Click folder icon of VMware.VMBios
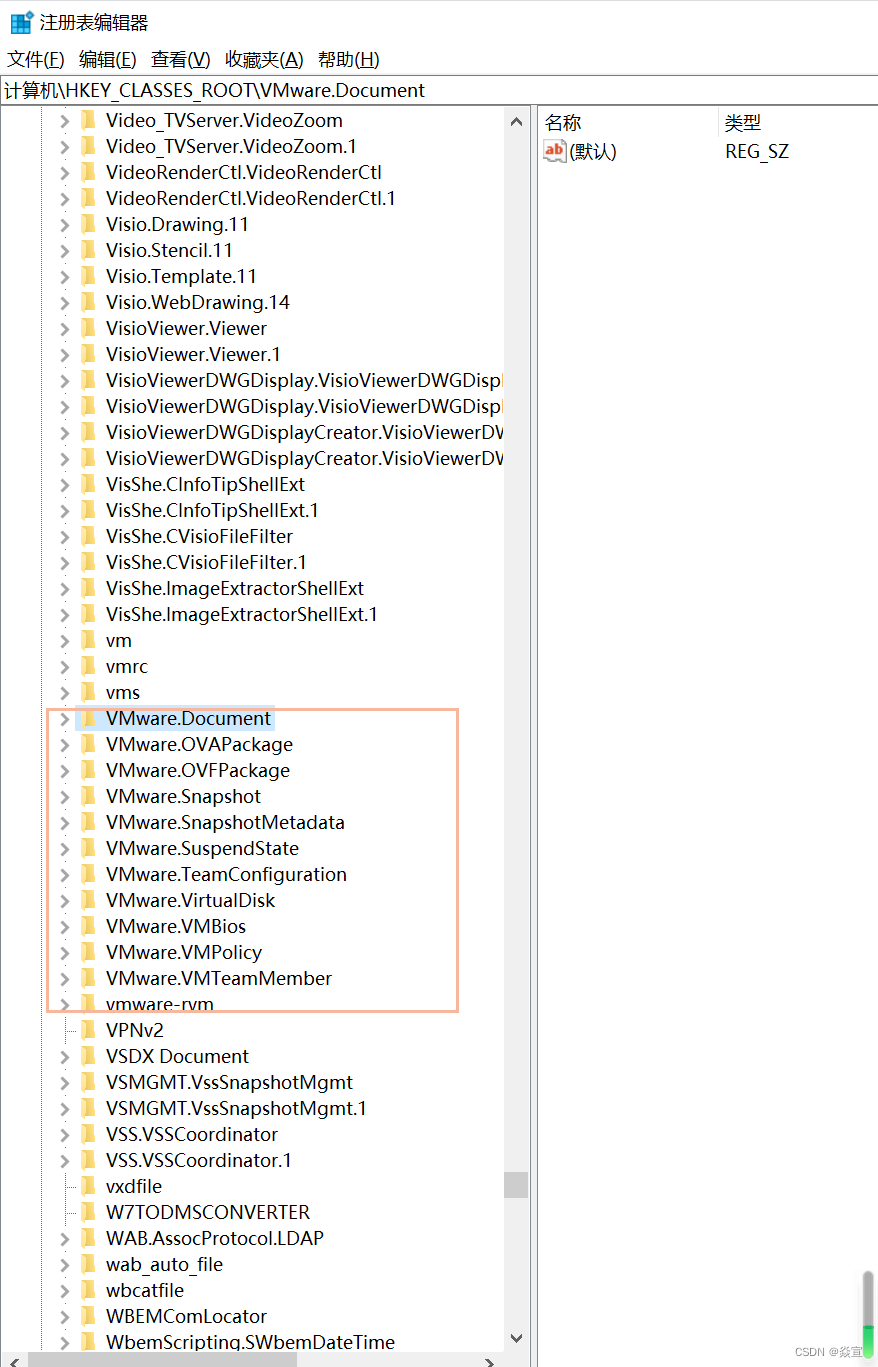The image size is (878, 1367). [88, 927]
